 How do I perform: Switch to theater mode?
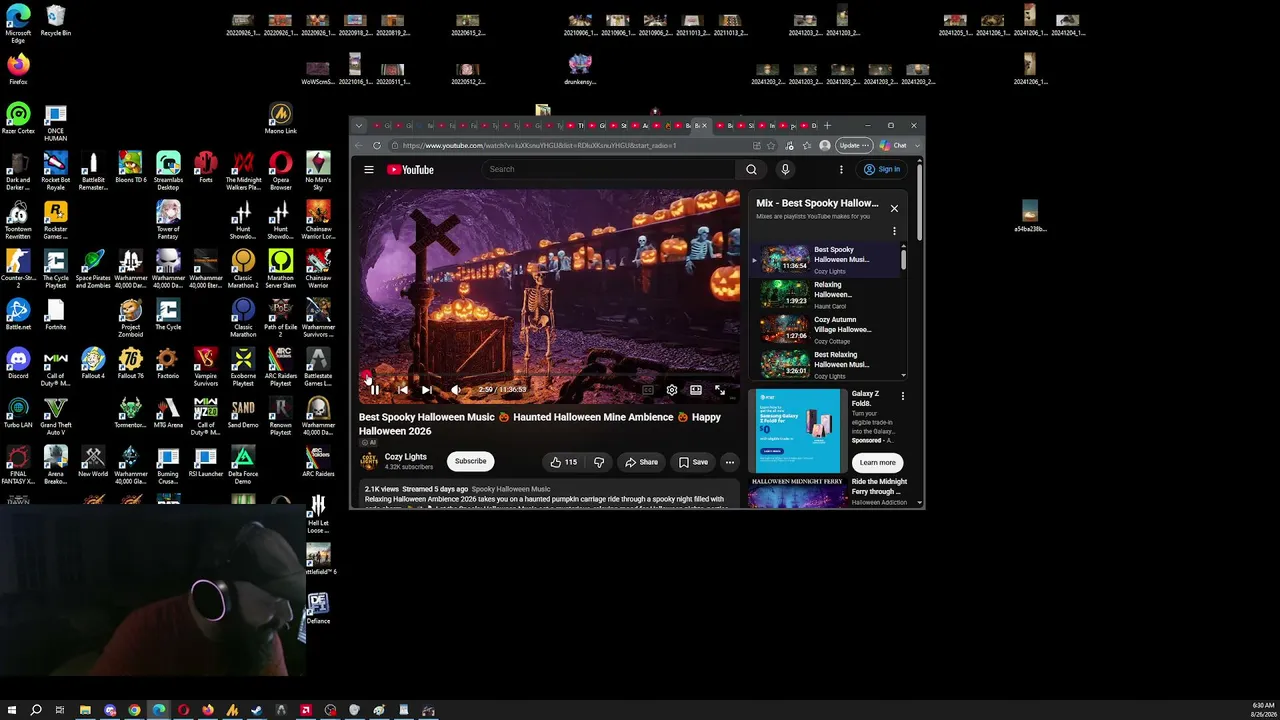(x=696, y=390)
